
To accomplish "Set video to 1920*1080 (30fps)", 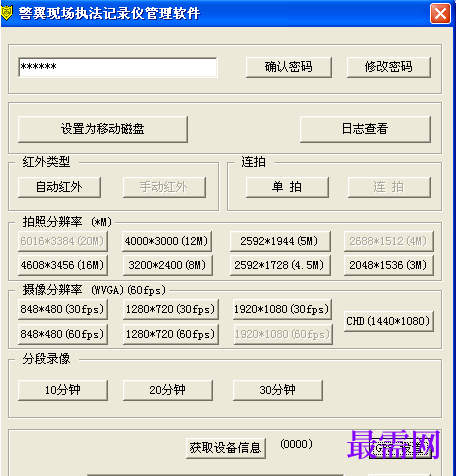I will click(x=282, y=309).
